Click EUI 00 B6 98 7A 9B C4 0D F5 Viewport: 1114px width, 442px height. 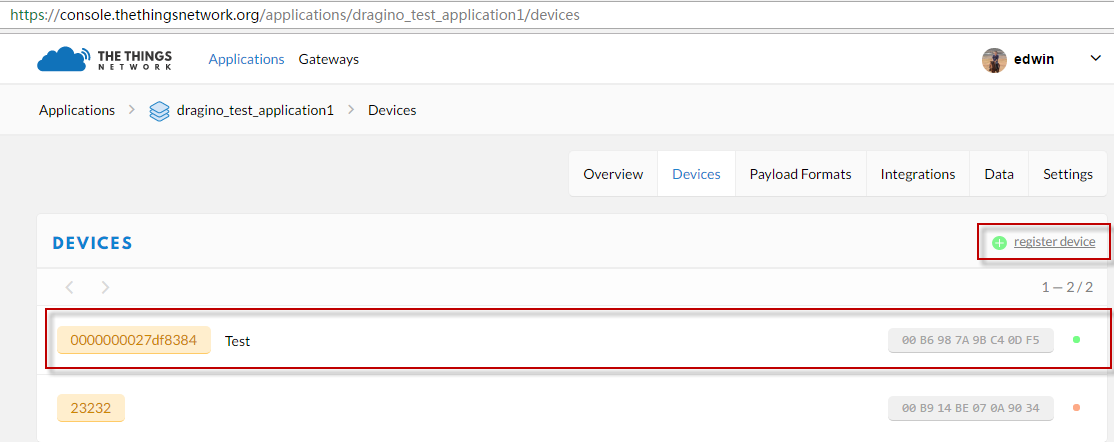point(970,340)
